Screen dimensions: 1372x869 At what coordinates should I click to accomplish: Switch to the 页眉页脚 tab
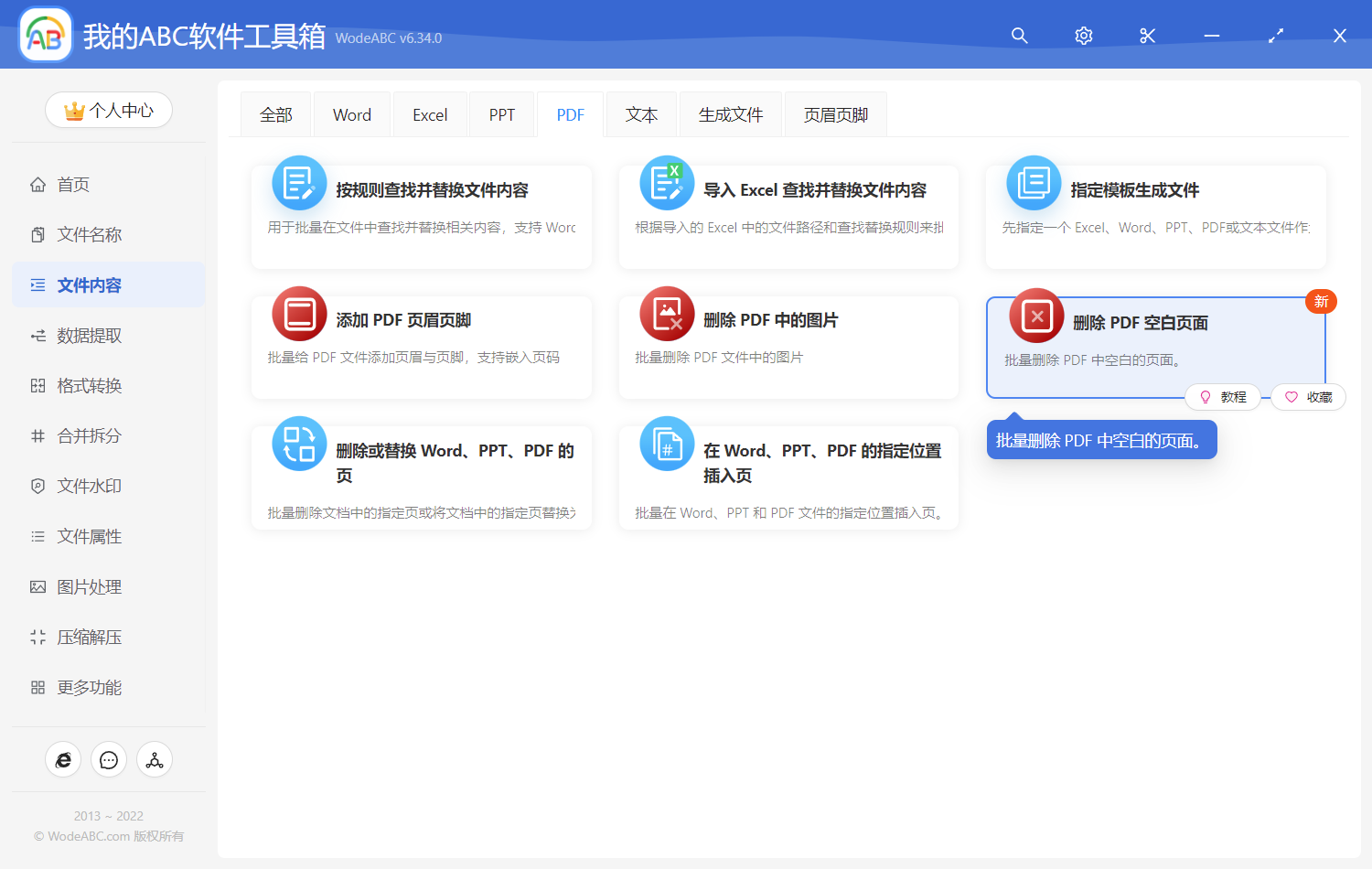834,113
